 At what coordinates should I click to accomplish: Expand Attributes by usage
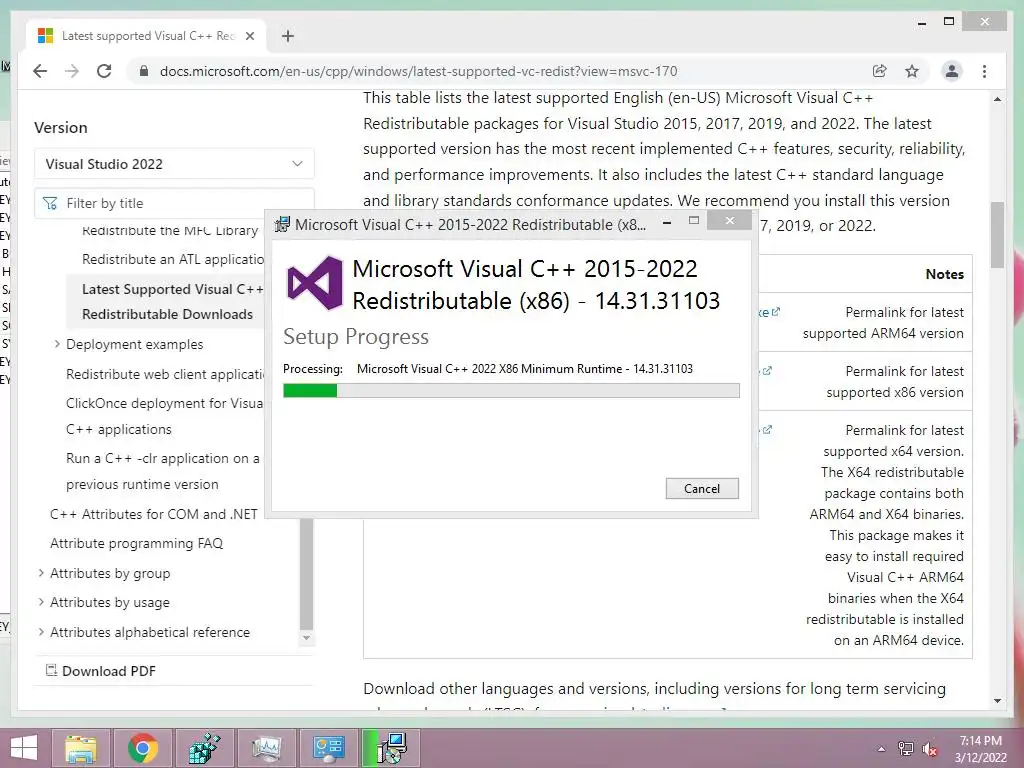coord(41,601)
